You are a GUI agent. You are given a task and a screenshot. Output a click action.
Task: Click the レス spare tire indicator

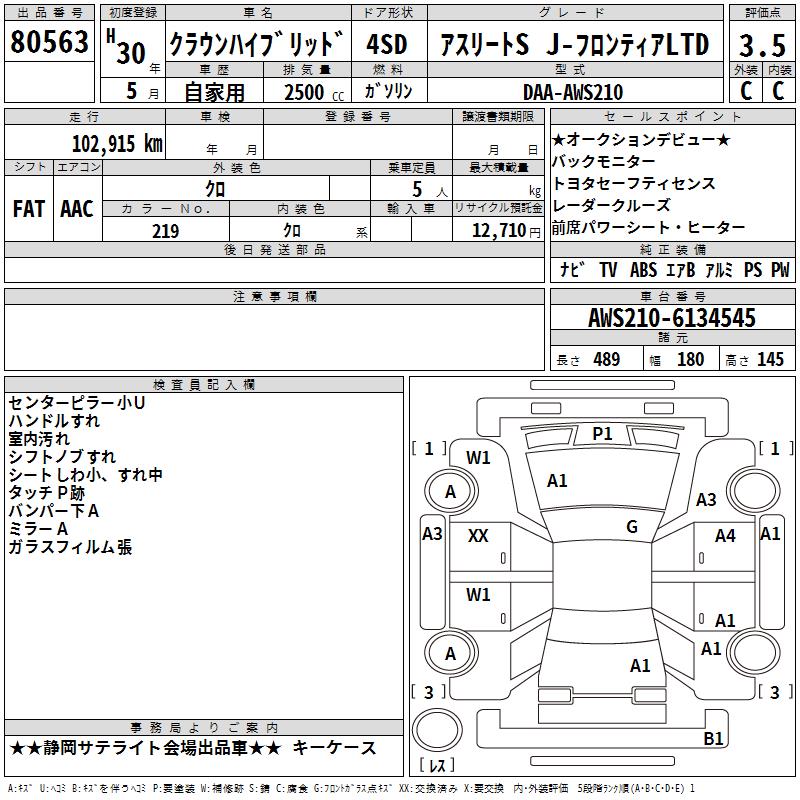438,766
